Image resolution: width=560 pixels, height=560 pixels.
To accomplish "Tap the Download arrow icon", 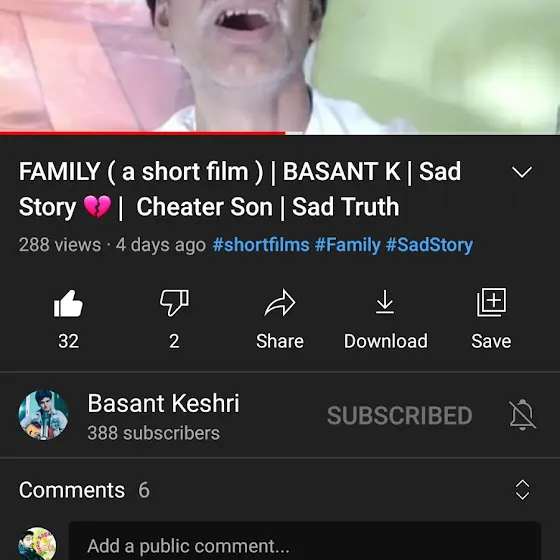I will point(385,302).
